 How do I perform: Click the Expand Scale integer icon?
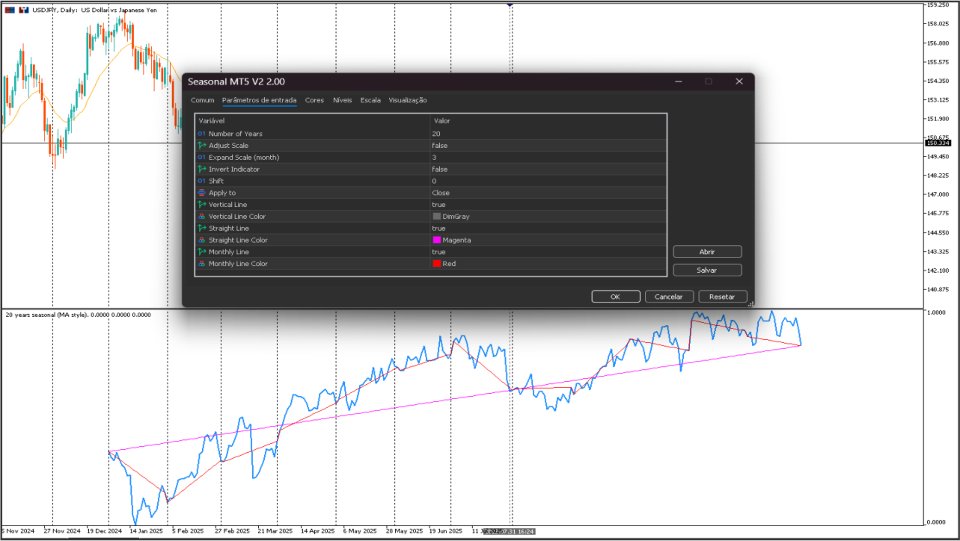point(201,157)
